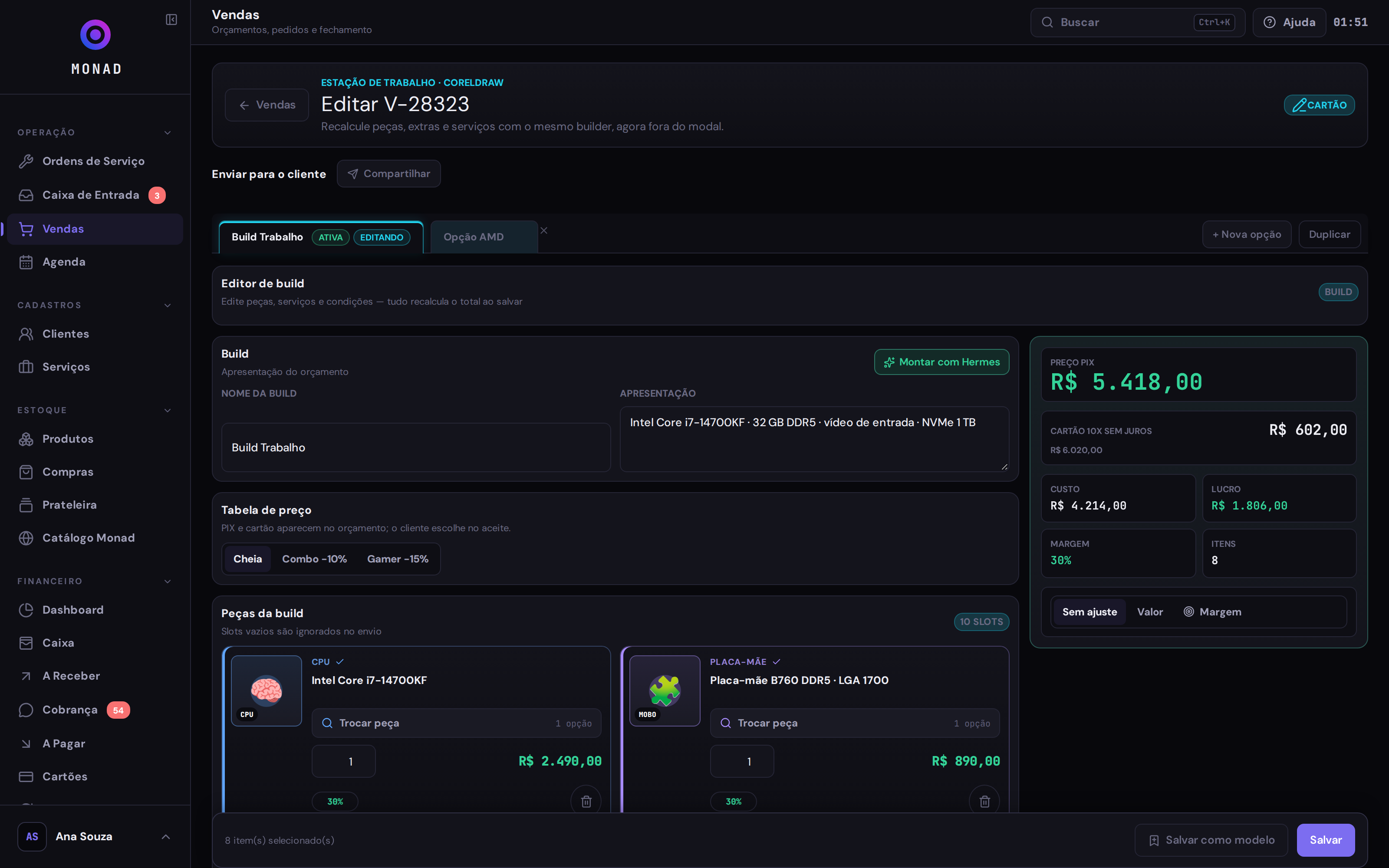
Task: Choose Sem ajuste adjustment mode
Action: pyautogui.click(x=1089, y=612)
